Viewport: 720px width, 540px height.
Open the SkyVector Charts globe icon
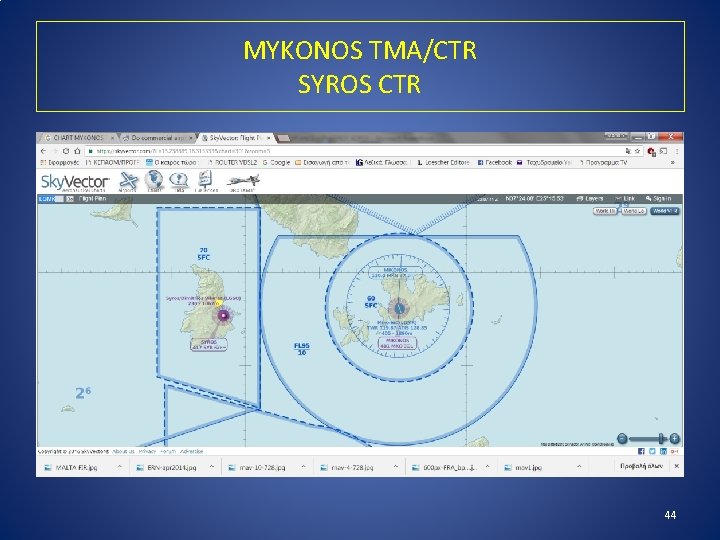[x=154, y=180]
